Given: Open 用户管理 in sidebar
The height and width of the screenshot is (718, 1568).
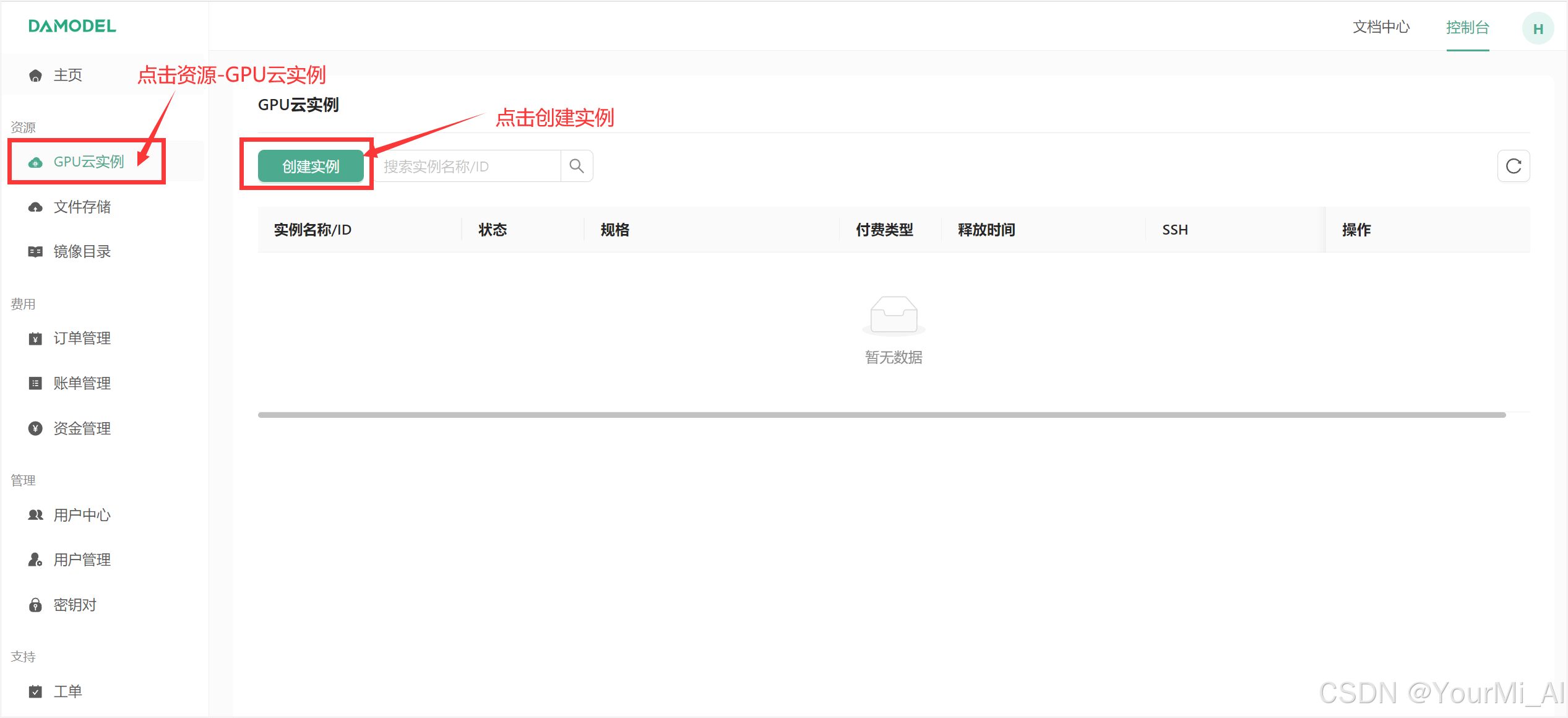Looking at the screenshot, I should click(x=82, y=560).
